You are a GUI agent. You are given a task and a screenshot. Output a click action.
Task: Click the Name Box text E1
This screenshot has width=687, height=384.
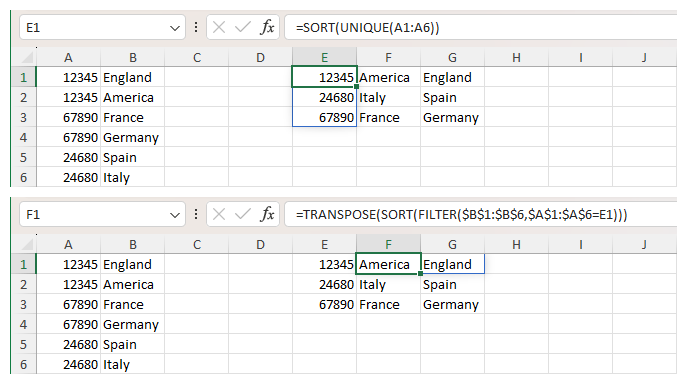[x=33, y=28]
